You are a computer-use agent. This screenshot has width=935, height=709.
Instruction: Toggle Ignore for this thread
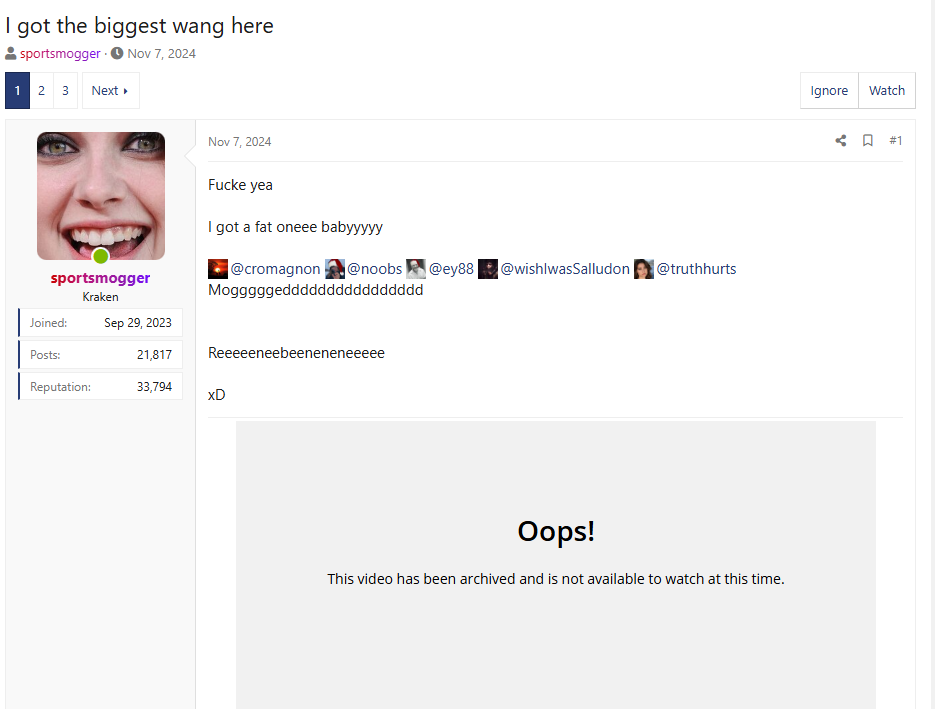tap(829, 91)
